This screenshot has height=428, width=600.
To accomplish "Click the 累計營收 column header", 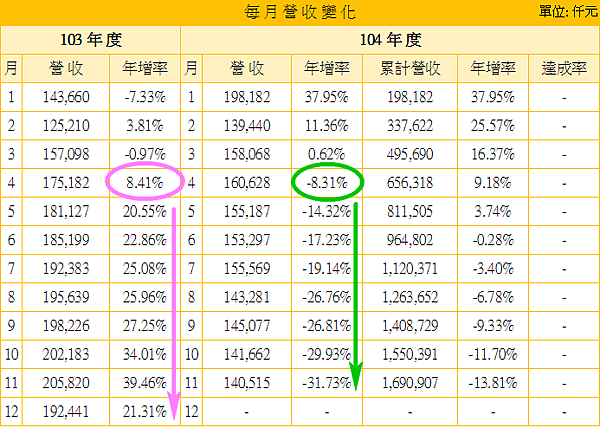I will tap(410, 68).
